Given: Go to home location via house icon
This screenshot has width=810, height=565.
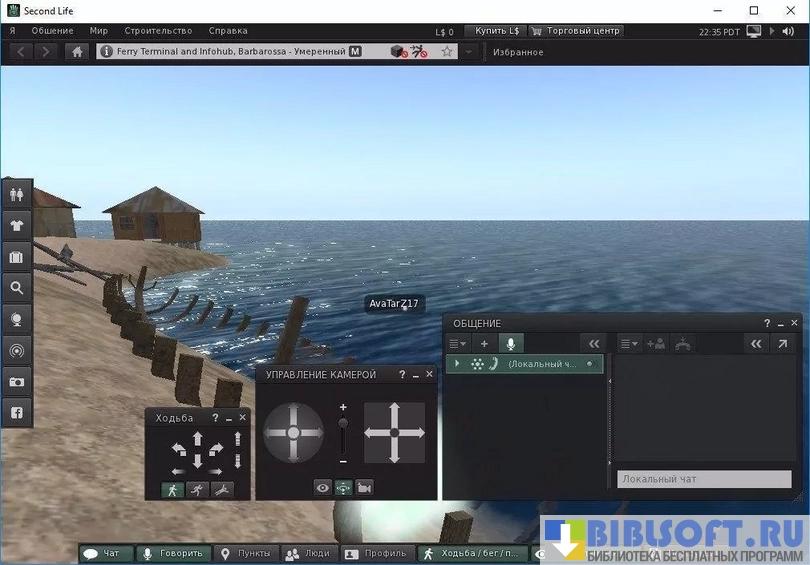Looking at the screenshot, I should [x=77, y=51].
